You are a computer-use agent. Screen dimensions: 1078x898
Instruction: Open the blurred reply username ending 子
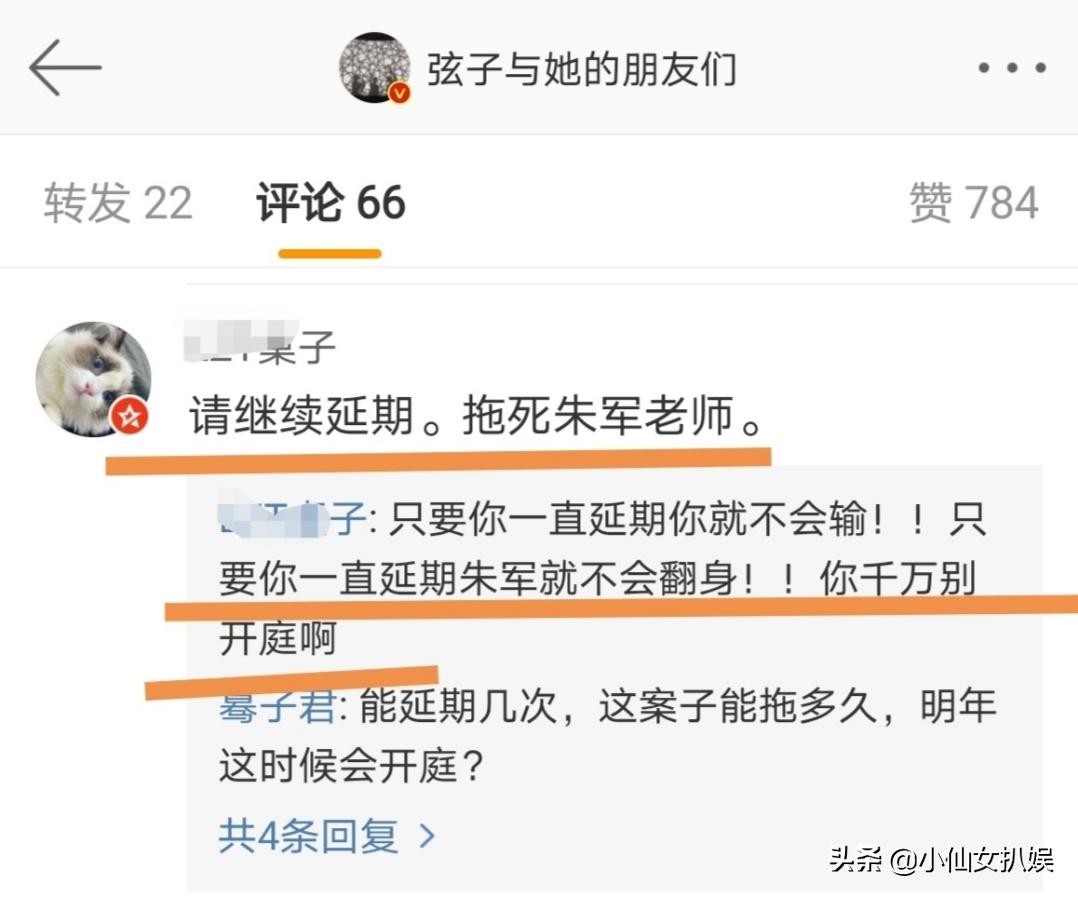tap(292, 517)
